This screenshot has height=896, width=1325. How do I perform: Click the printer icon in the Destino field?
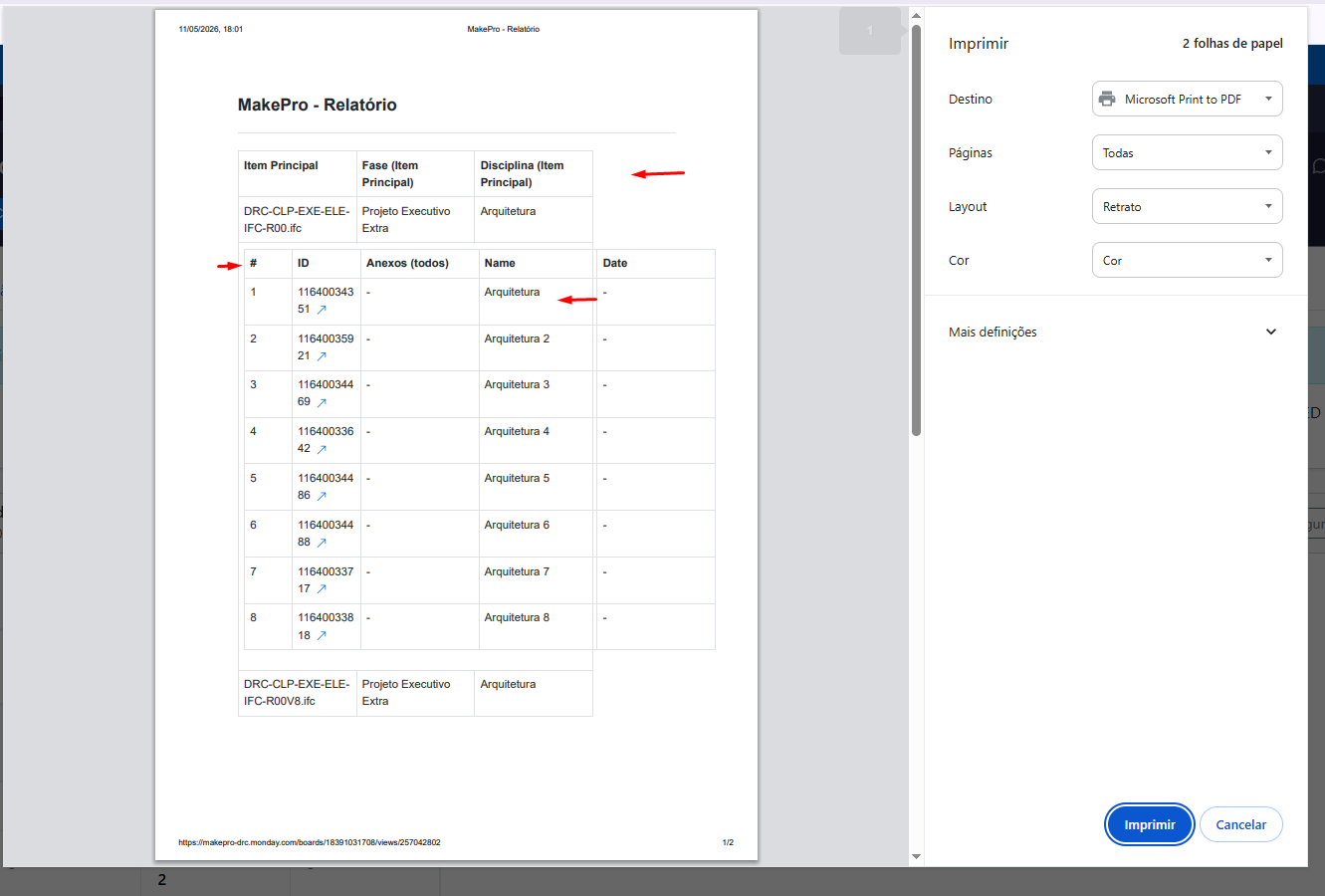[x=1107, y=100]
